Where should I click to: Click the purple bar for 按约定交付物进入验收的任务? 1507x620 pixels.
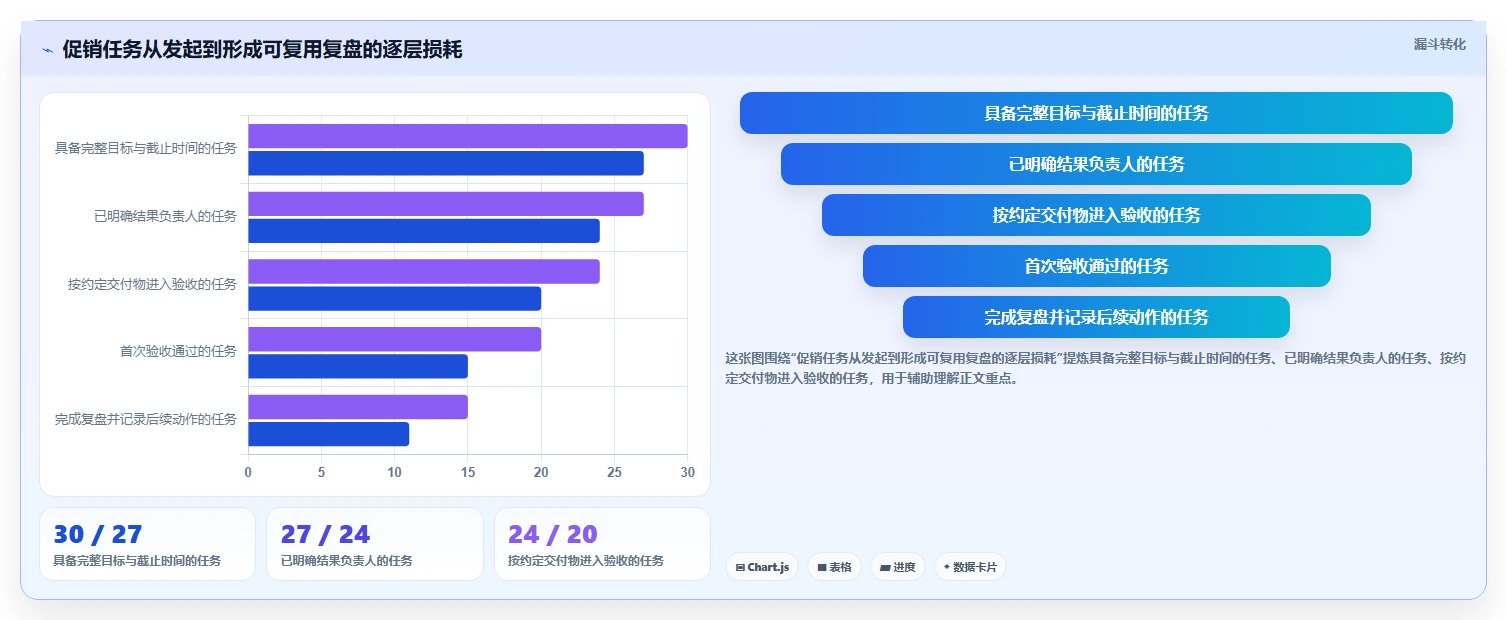(x=424, y=271)
